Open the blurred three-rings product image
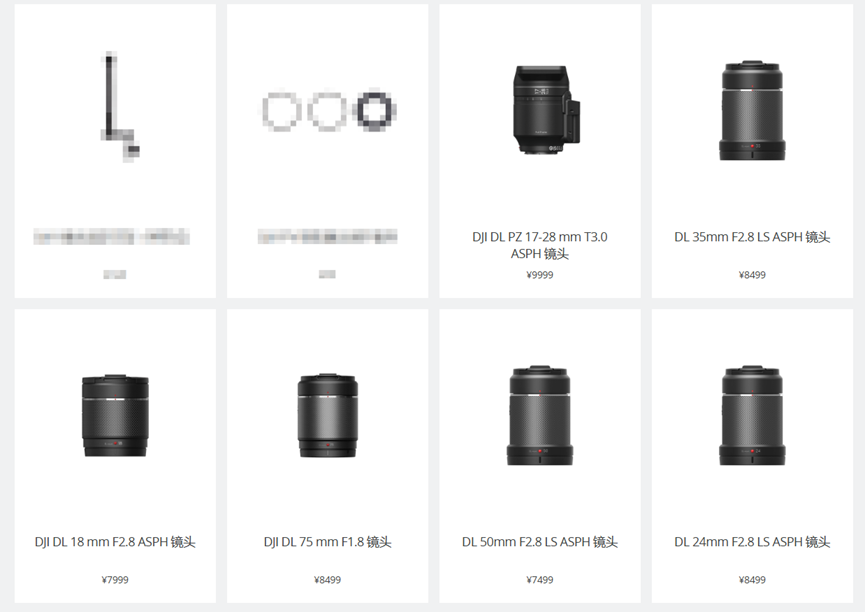This screenshot has width=865, height=612. [329, 110]
